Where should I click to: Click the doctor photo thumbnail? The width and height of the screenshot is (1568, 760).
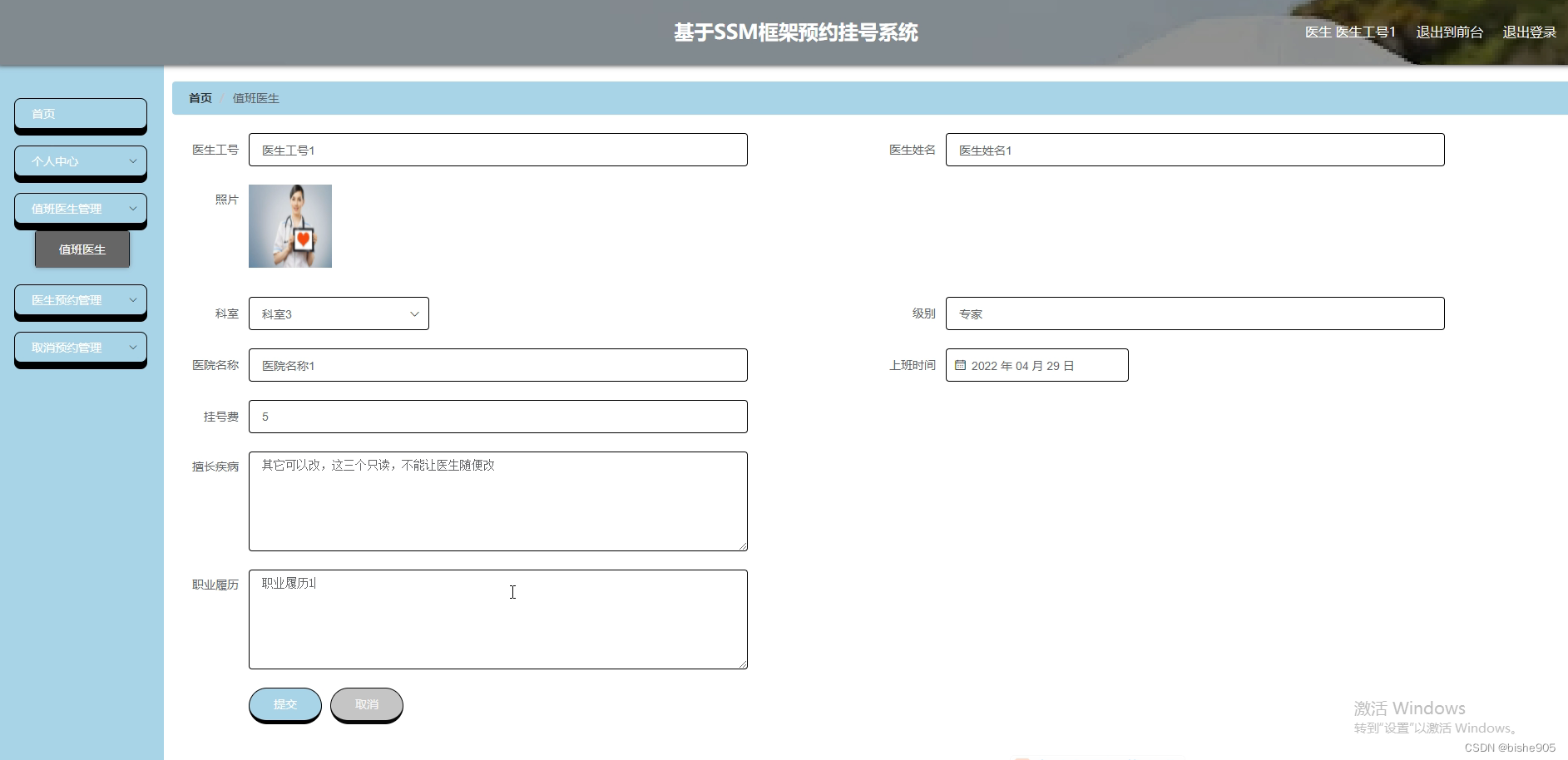[x=289, y=225]
